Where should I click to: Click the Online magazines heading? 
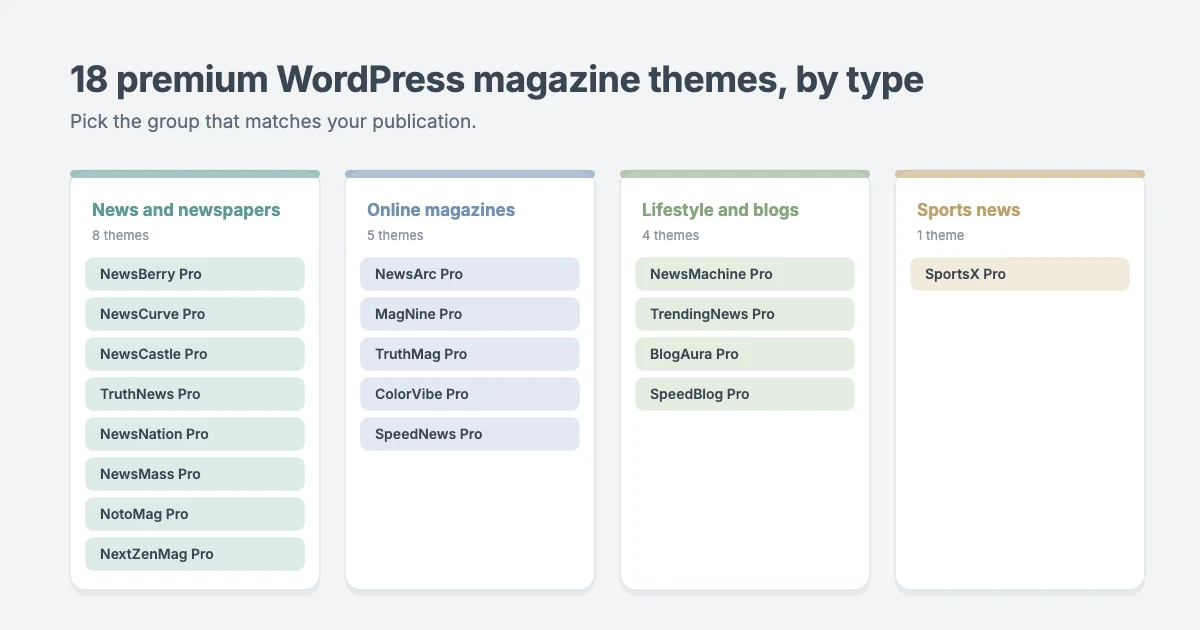point(441,210)
